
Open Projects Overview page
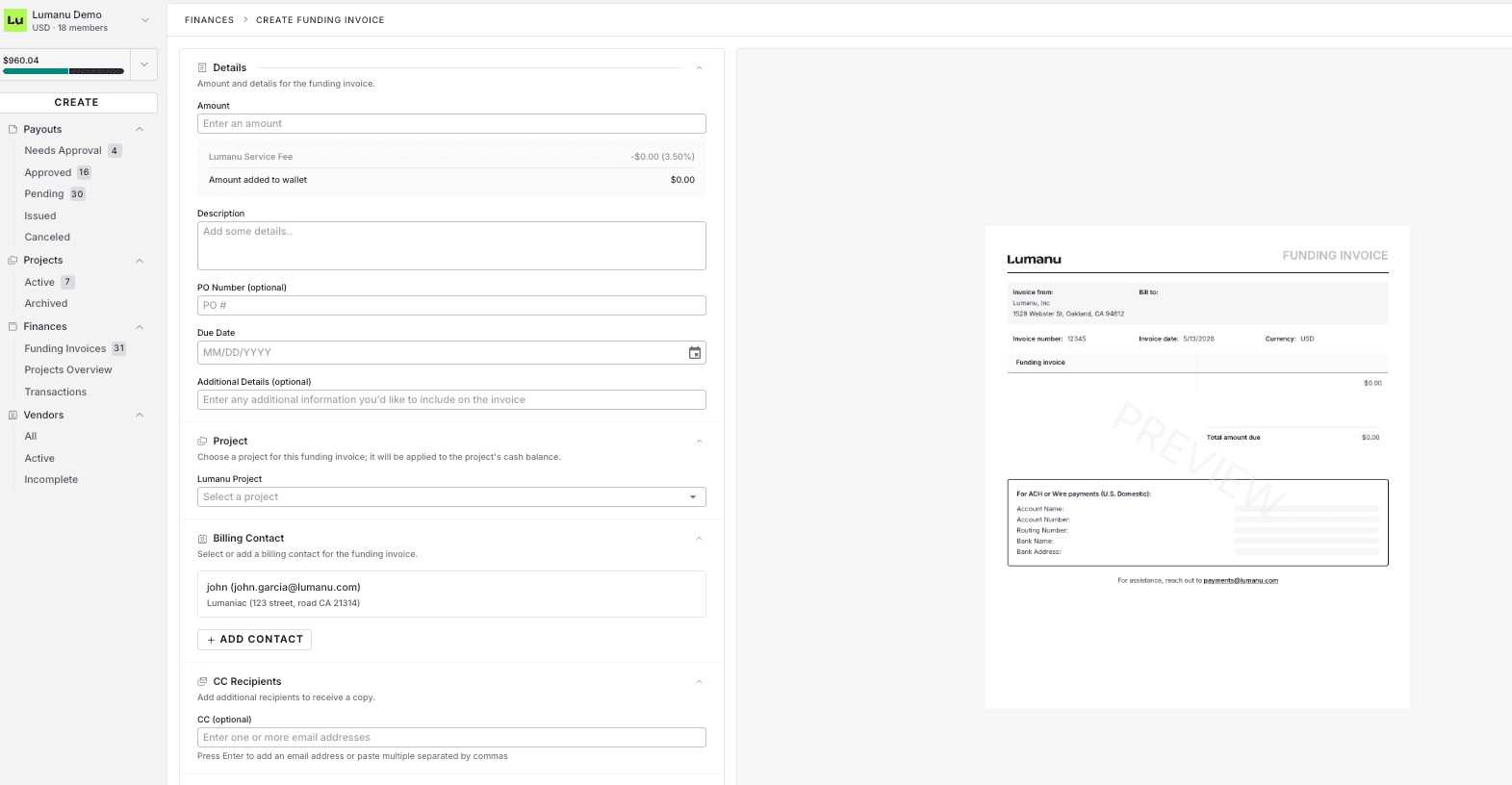point(68,369)
